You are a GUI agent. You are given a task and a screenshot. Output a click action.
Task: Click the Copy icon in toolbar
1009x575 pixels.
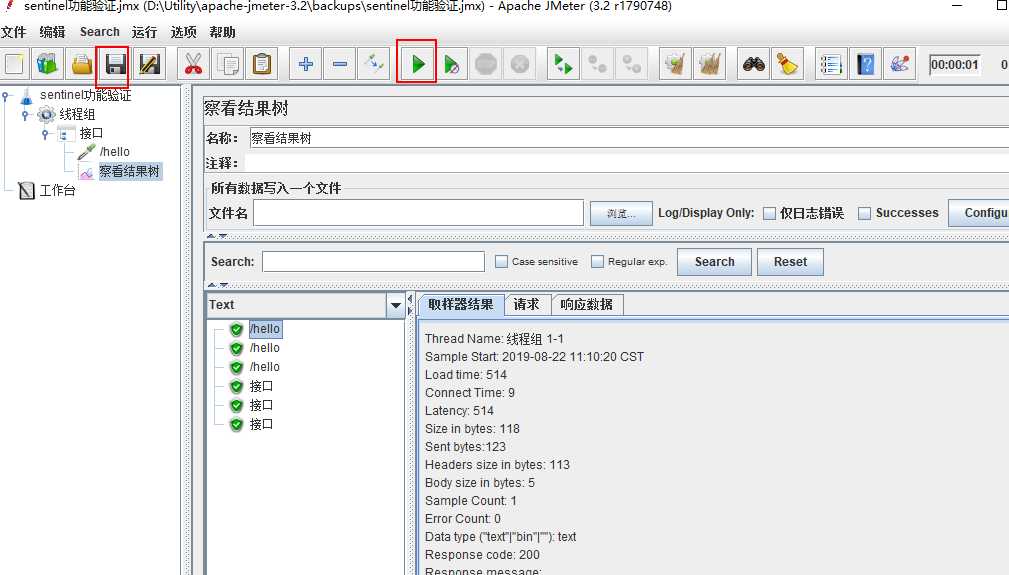pyautogui.click(x=227, y=64)
